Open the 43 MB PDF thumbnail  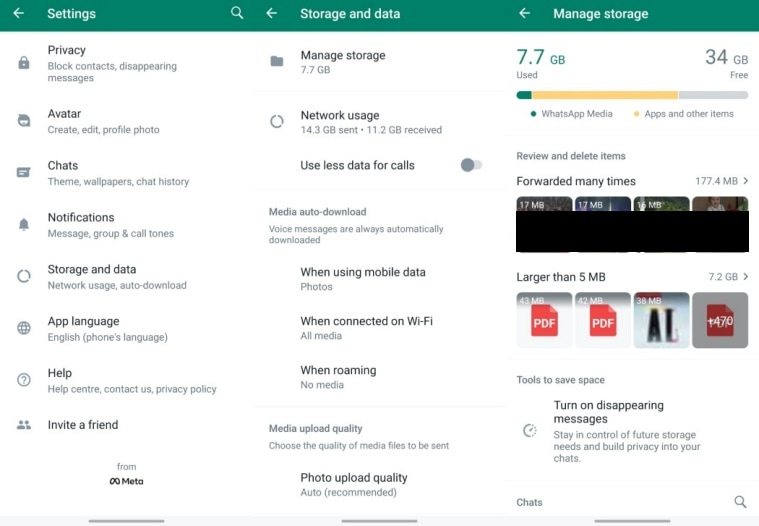point(544,320)
